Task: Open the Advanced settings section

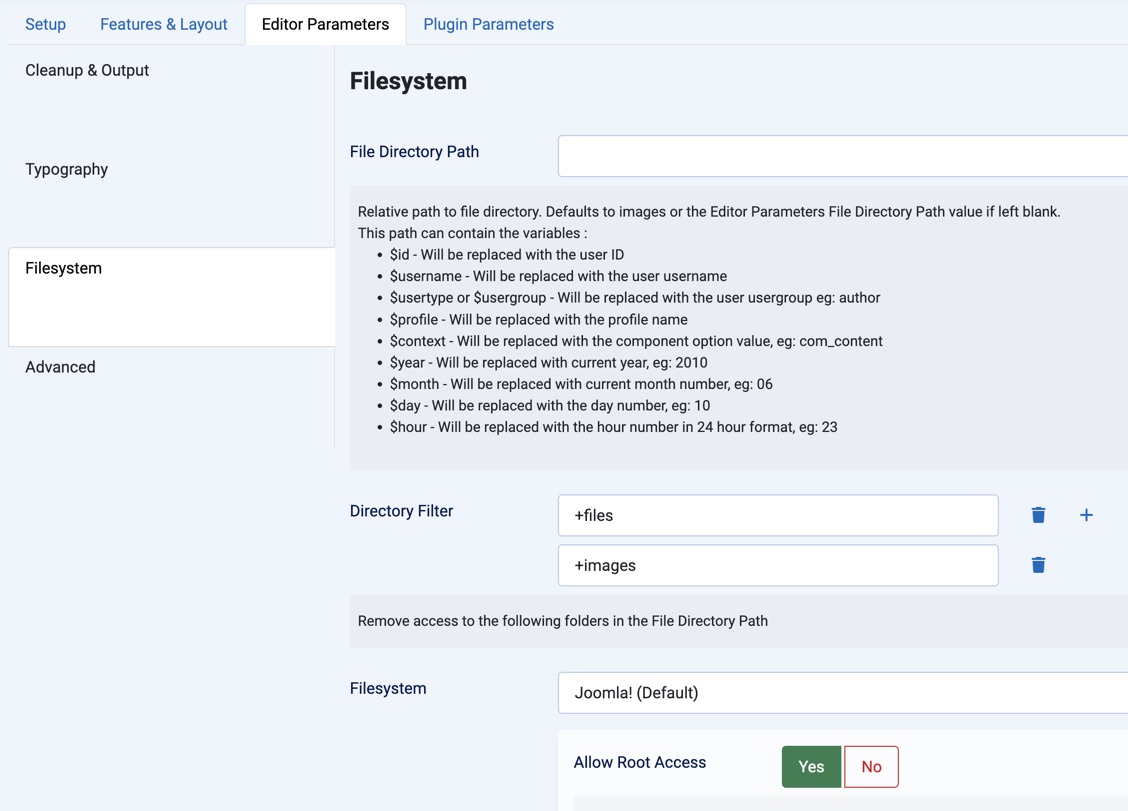Action: click(61, 367)
